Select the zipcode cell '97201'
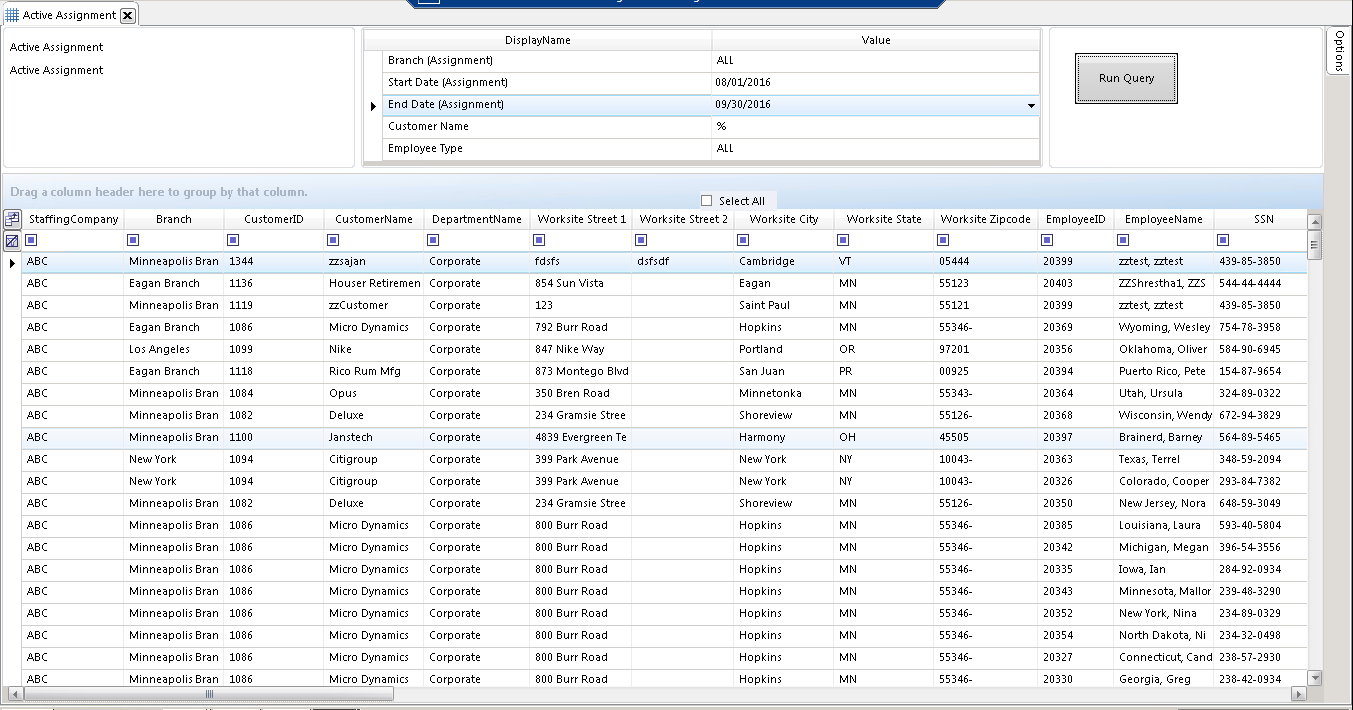Viewport: 1353px width, 710px height. pos(986,349)
